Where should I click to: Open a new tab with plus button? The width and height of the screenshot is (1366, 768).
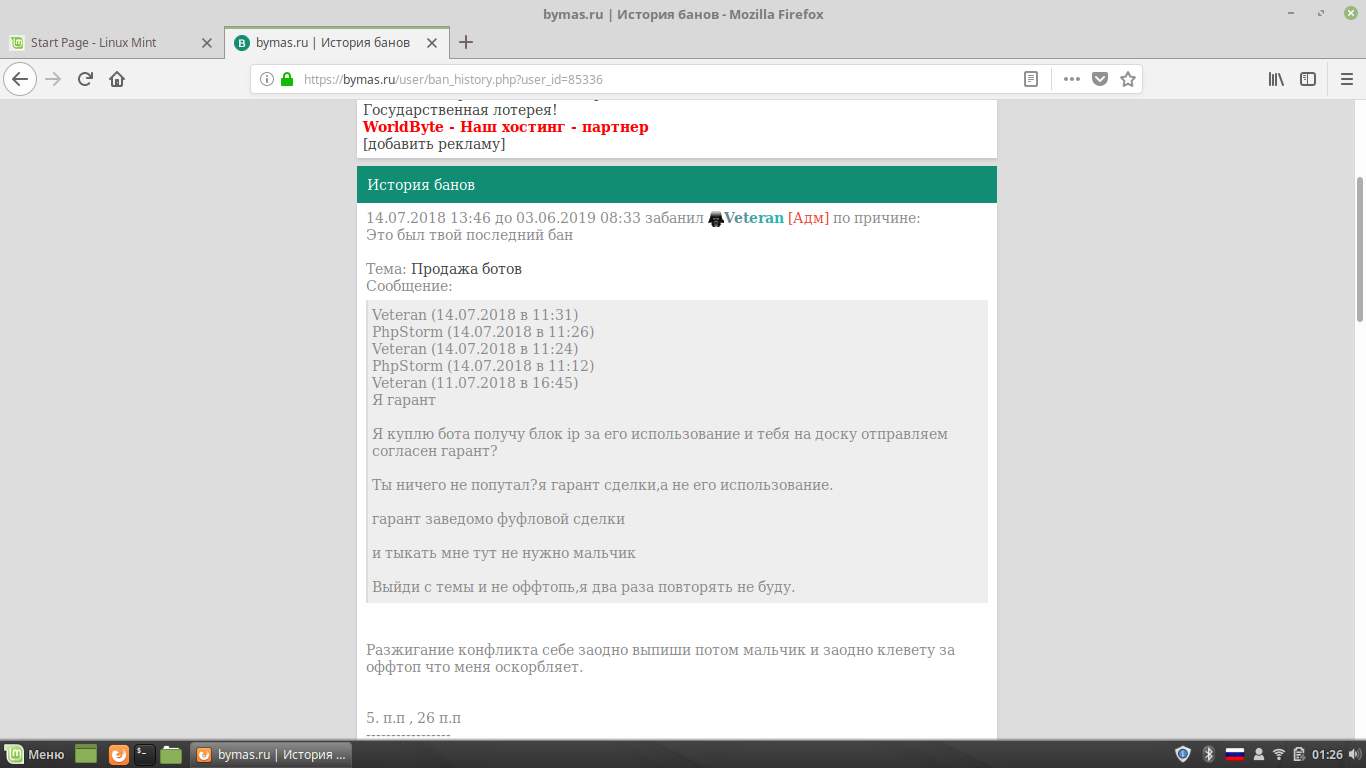[465, 42]
